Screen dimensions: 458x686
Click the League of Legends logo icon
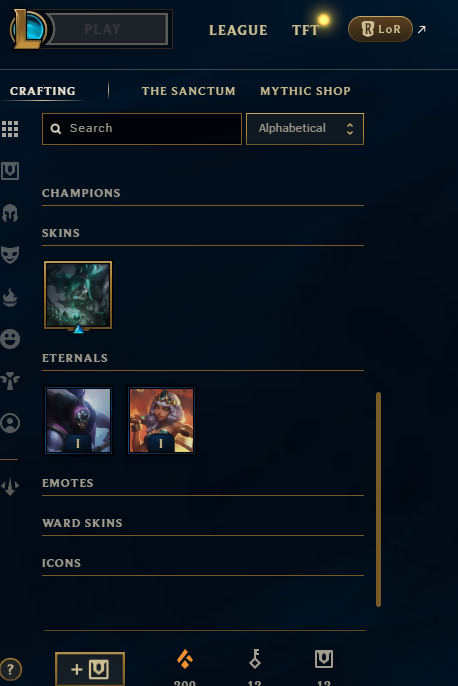point(29,29)
